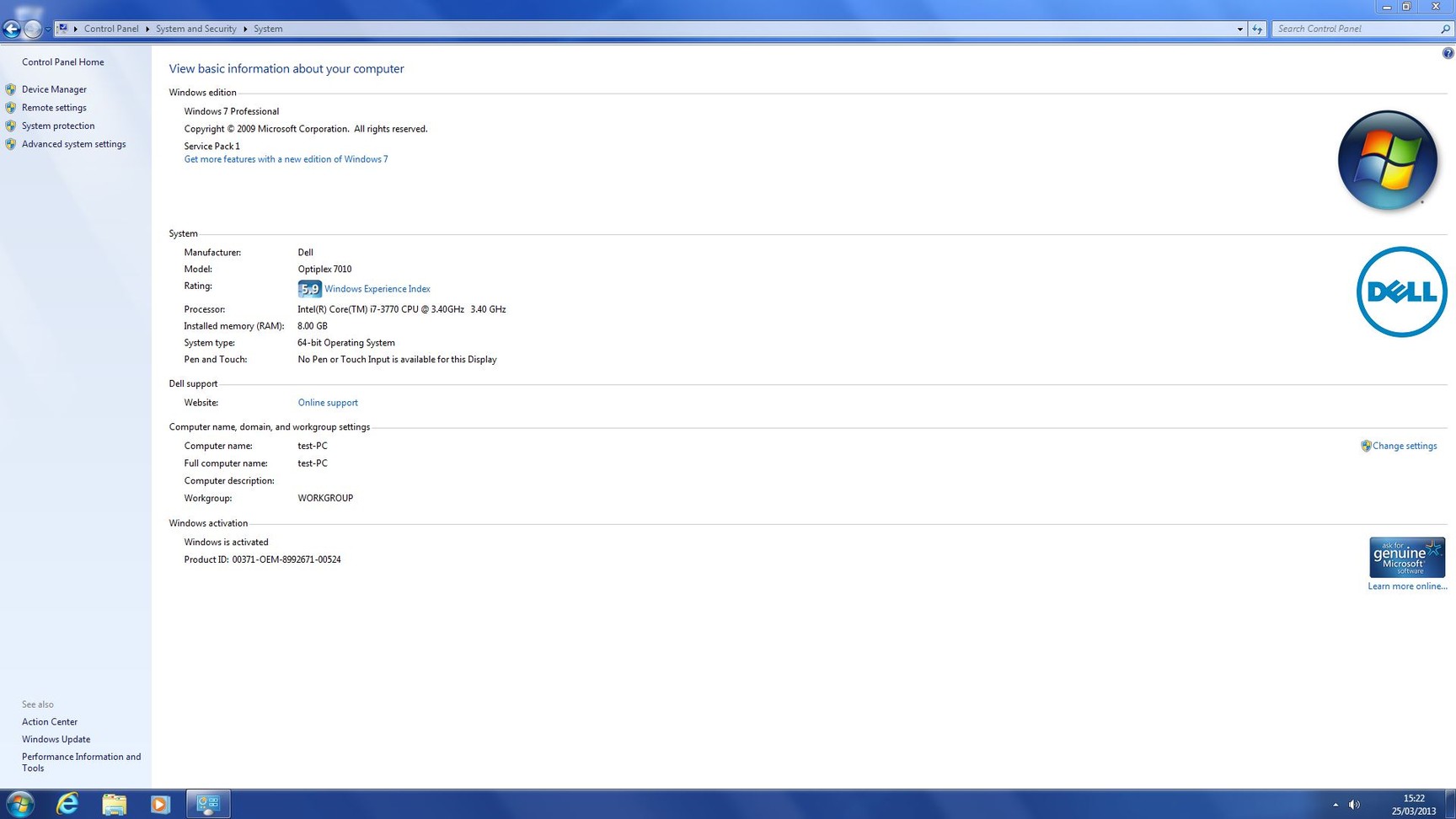This screenshot has width=1456, height=819.
Task: Restore down the System window
Action: (x=1406, y=7)
